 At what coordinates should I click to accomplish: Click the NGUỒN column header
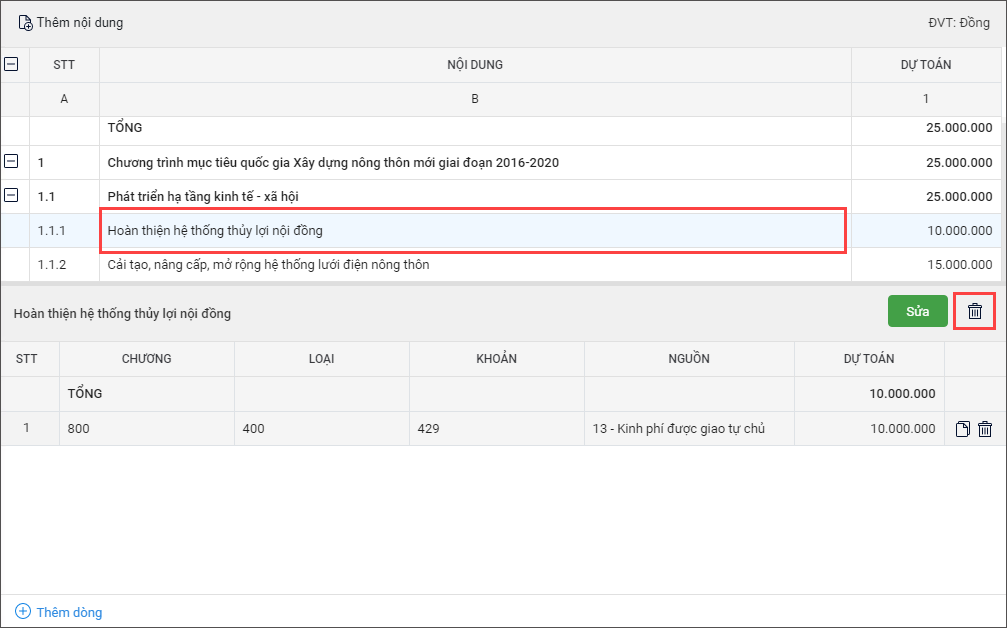[689, 359]
